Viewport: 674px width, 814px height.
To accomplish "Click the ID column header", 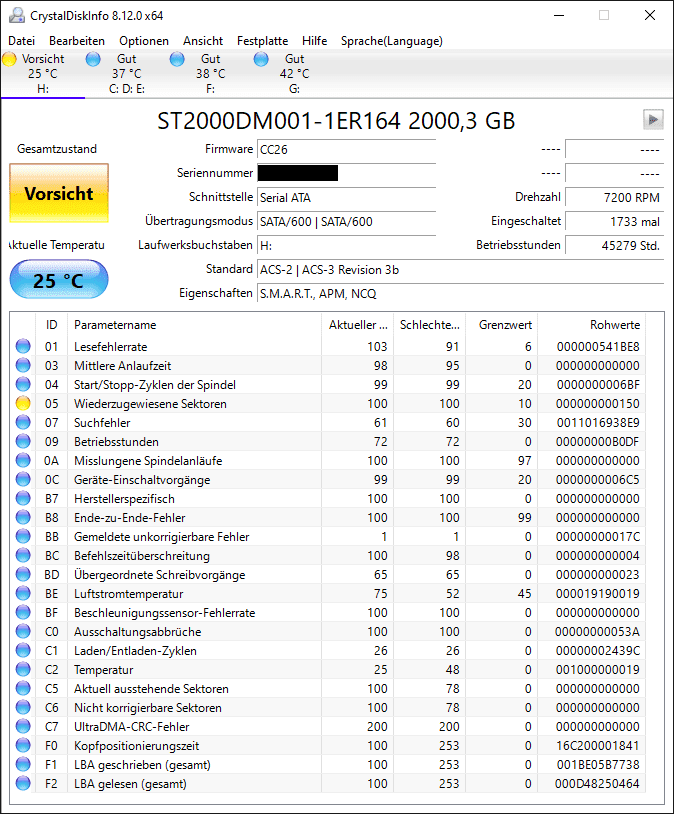I will tap(51, 325).
